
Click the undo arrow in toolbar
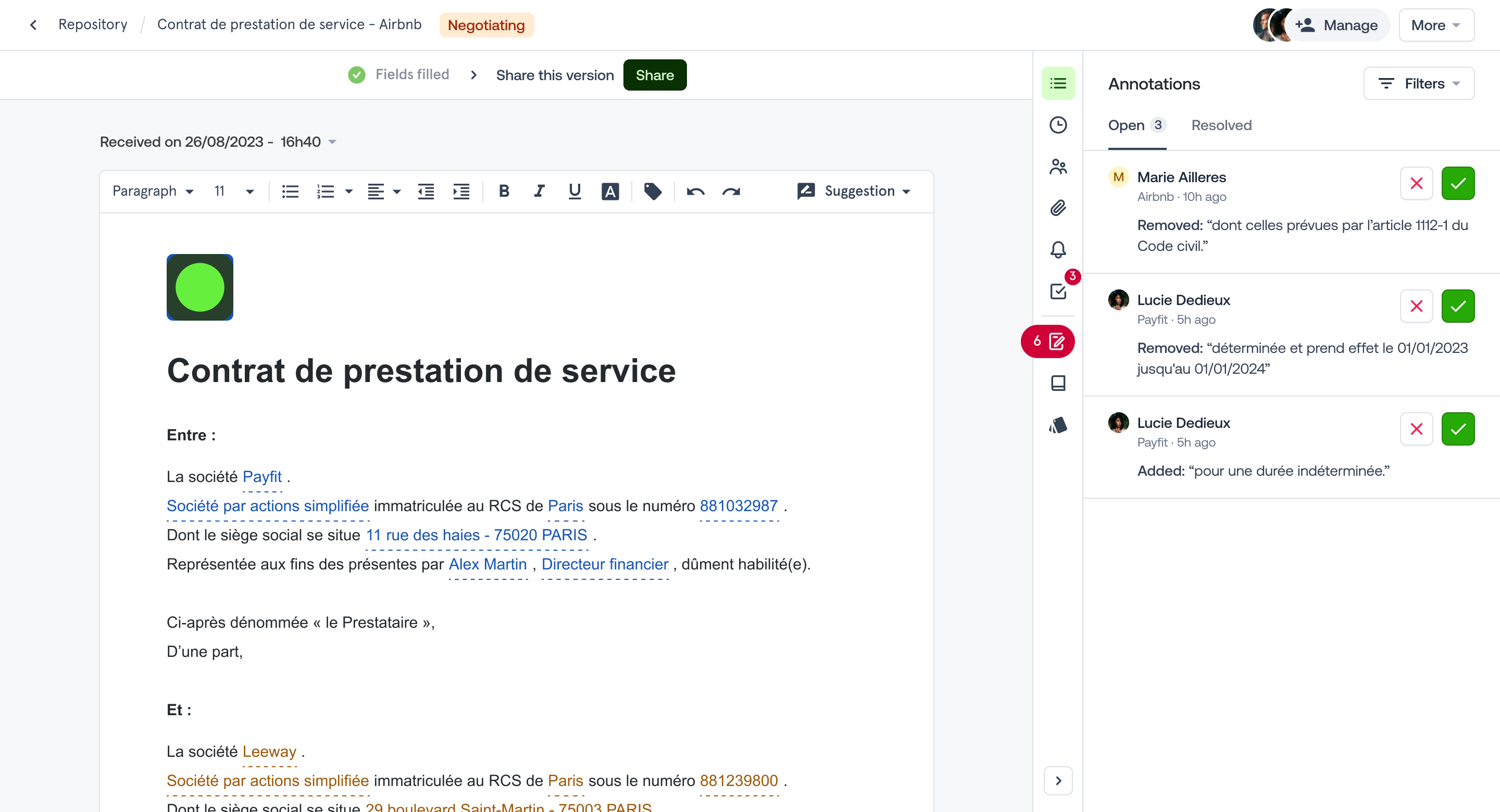[695, 191]
